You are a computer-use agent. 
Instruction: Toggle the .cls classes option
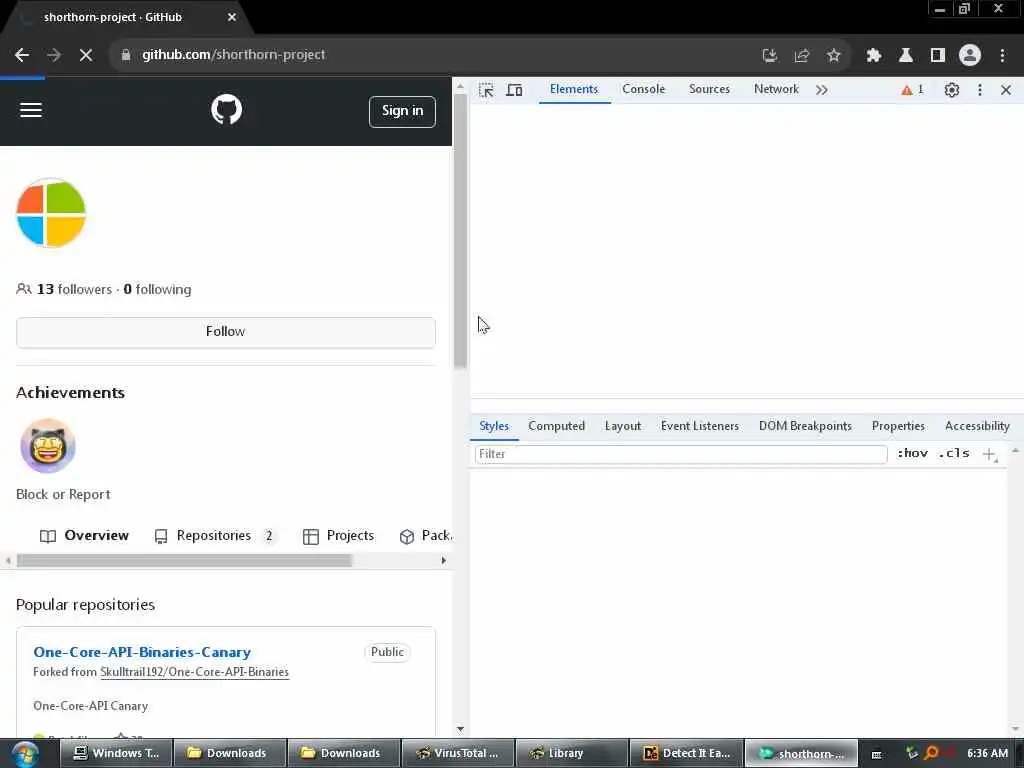[953, 453]
